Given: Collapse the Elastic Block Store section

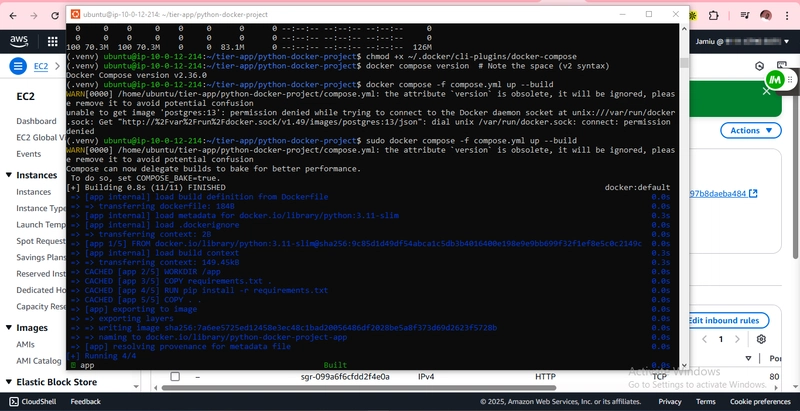Looking at the screenshot, I should coord(9,381).
